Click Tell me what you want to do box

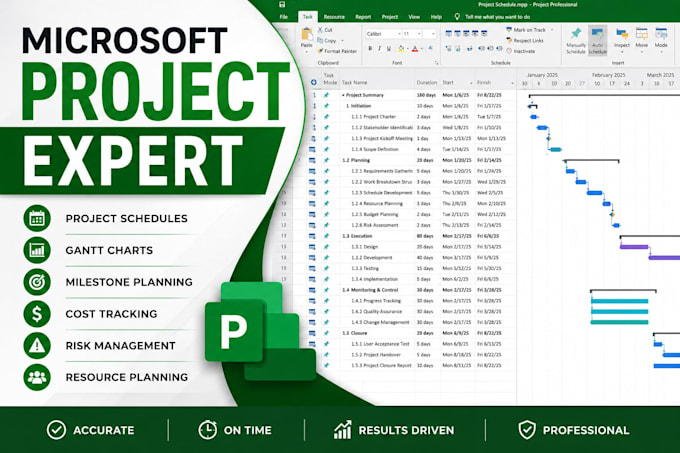497,17
